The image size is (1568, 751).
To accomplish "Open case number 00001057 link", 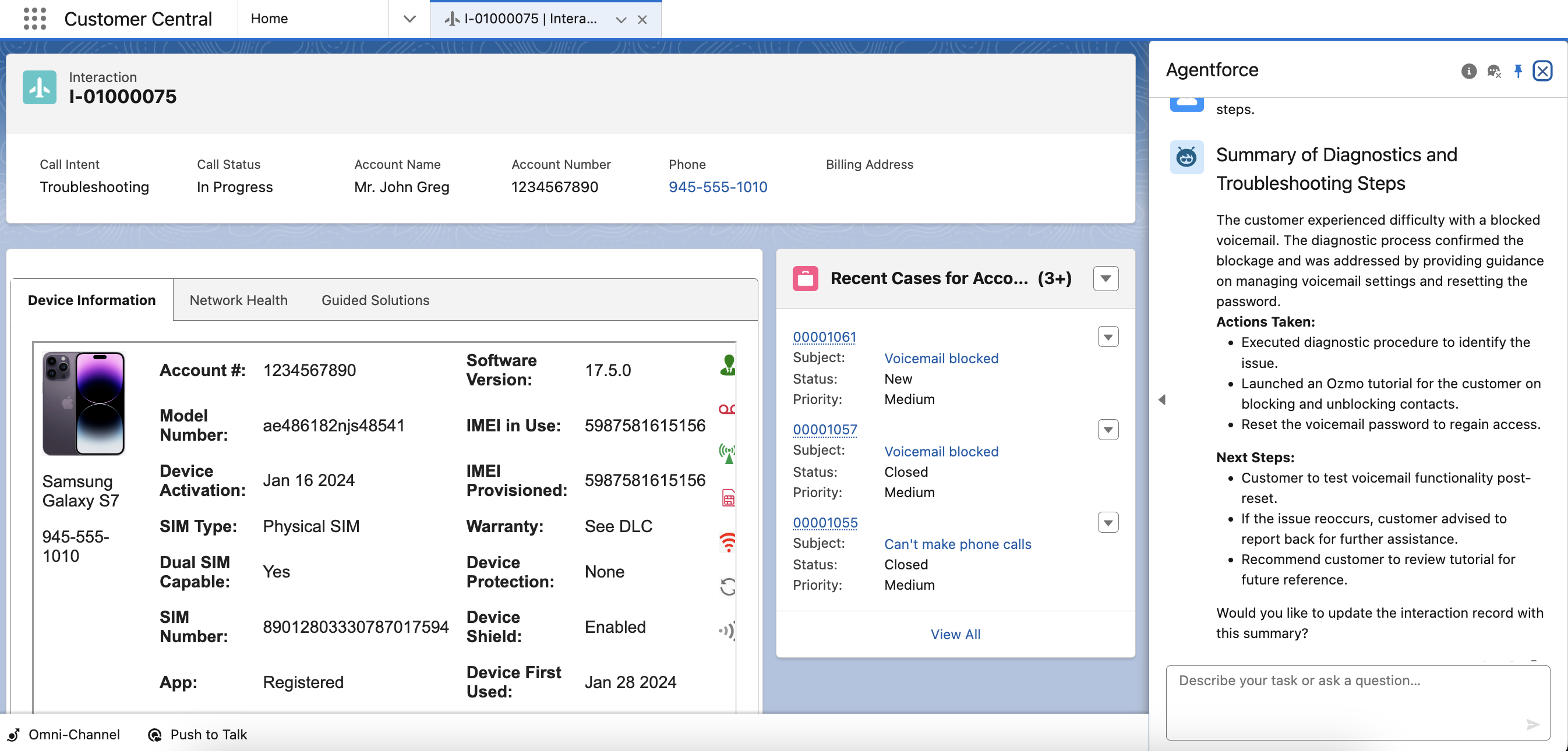I will 824,430.
